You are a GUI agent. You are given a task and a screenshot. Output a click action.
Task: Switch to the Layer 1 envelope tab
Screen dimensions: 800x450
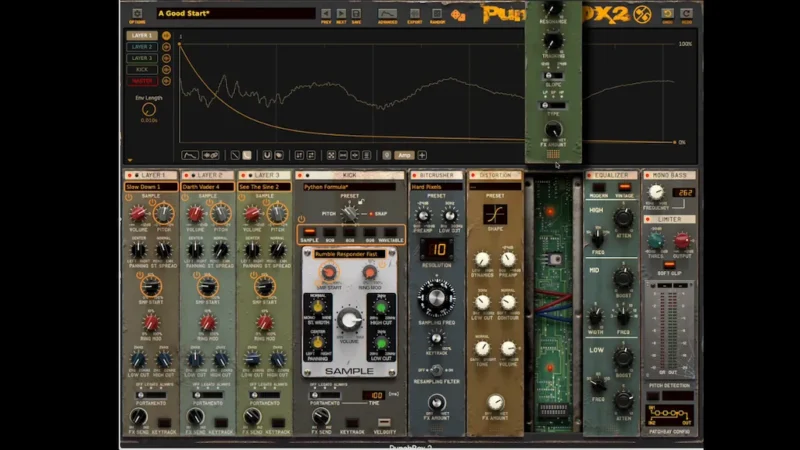coord(142,36)
